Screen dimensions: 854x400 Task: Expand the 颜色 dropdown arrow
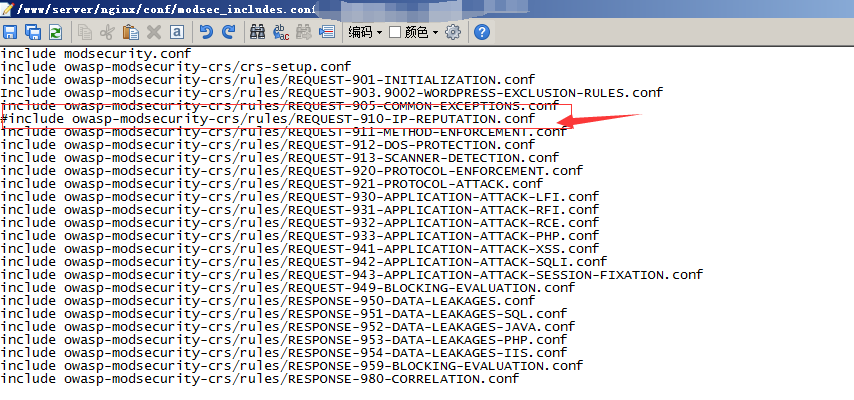pyautogui.click(x=436, y=32)
